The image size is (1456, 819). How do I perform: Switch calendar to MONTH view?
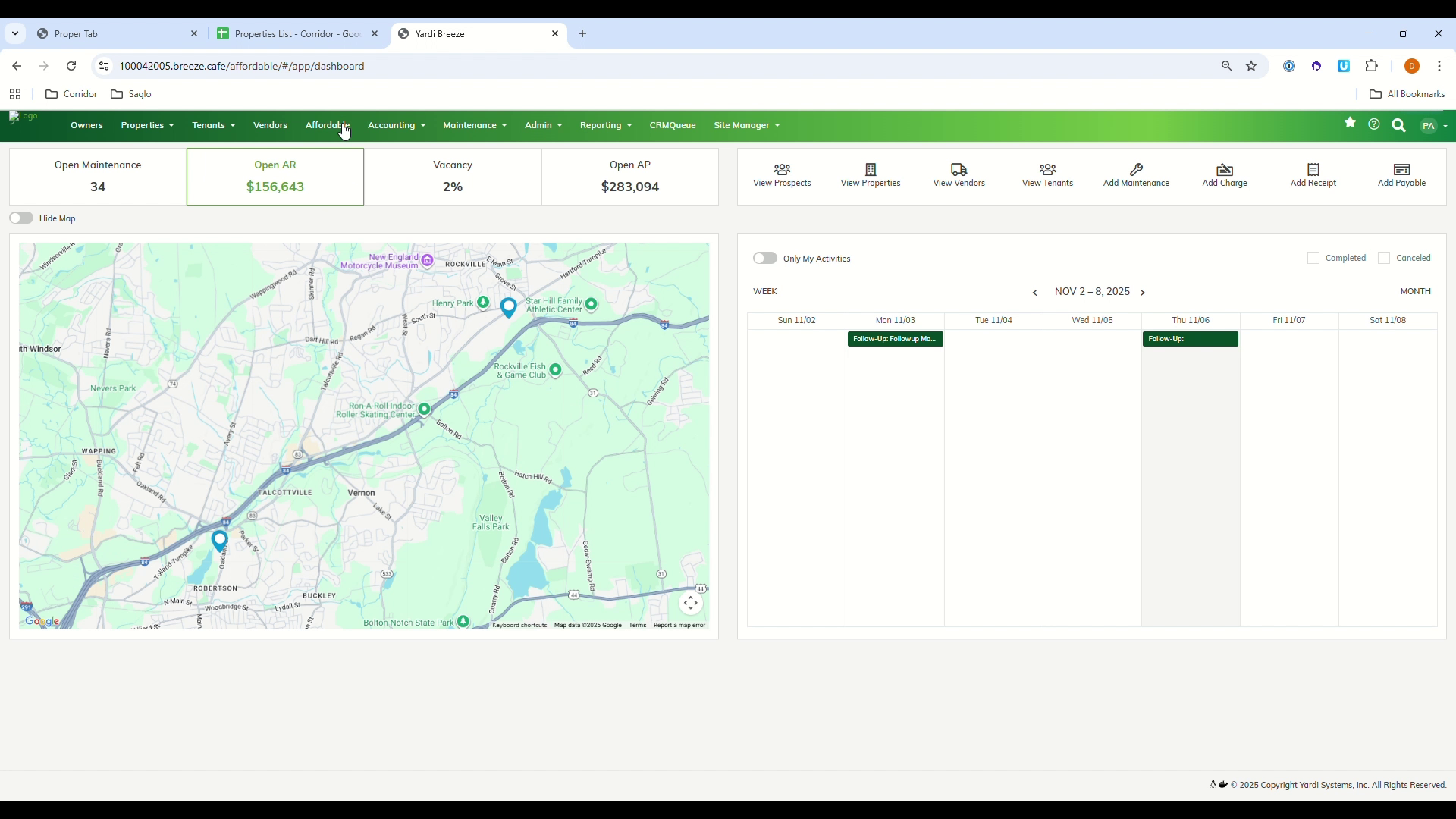(x=1415, y=292)
